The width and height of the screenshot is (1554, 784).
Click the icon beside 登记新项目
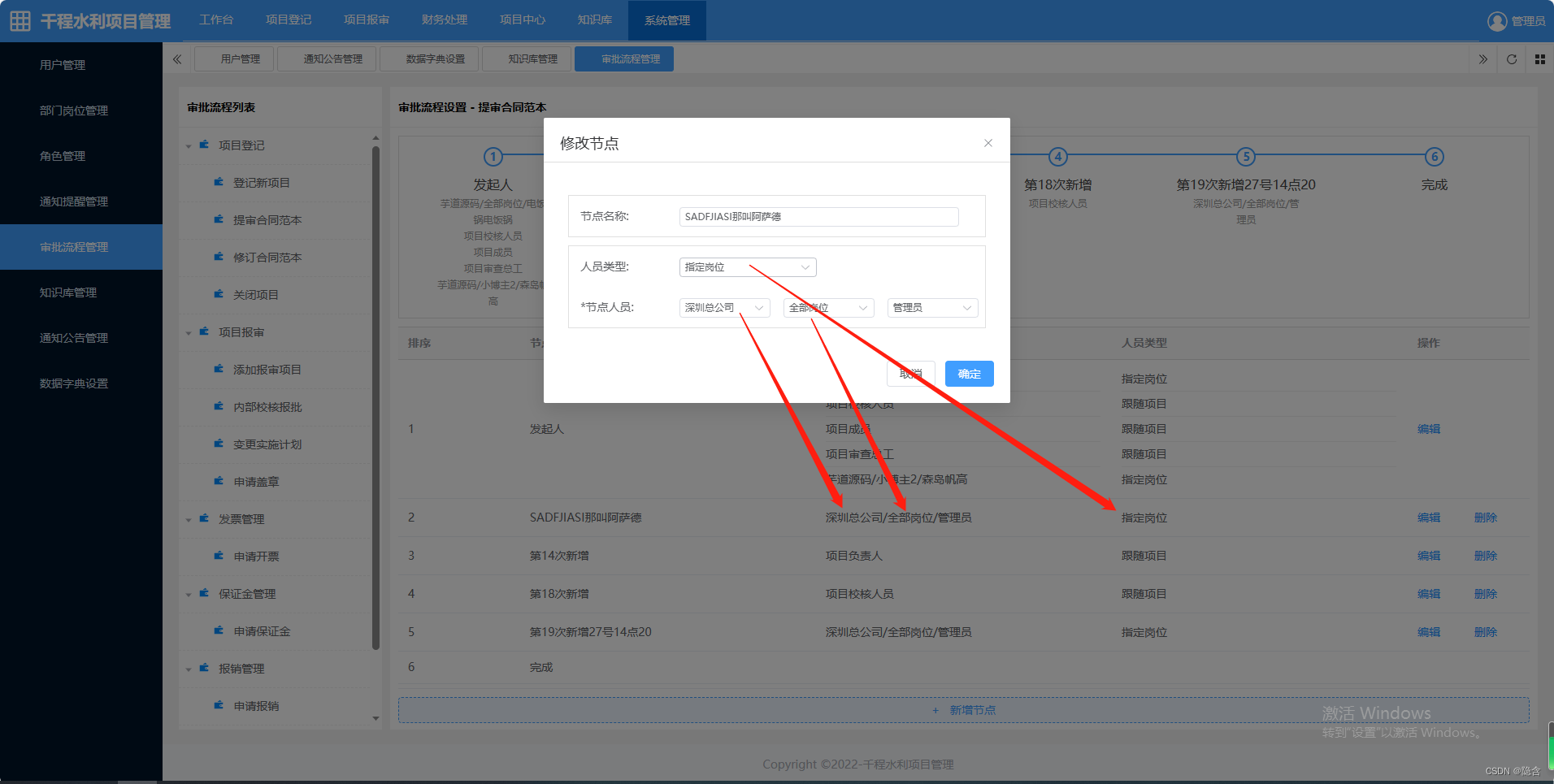(x=219, y=182)
